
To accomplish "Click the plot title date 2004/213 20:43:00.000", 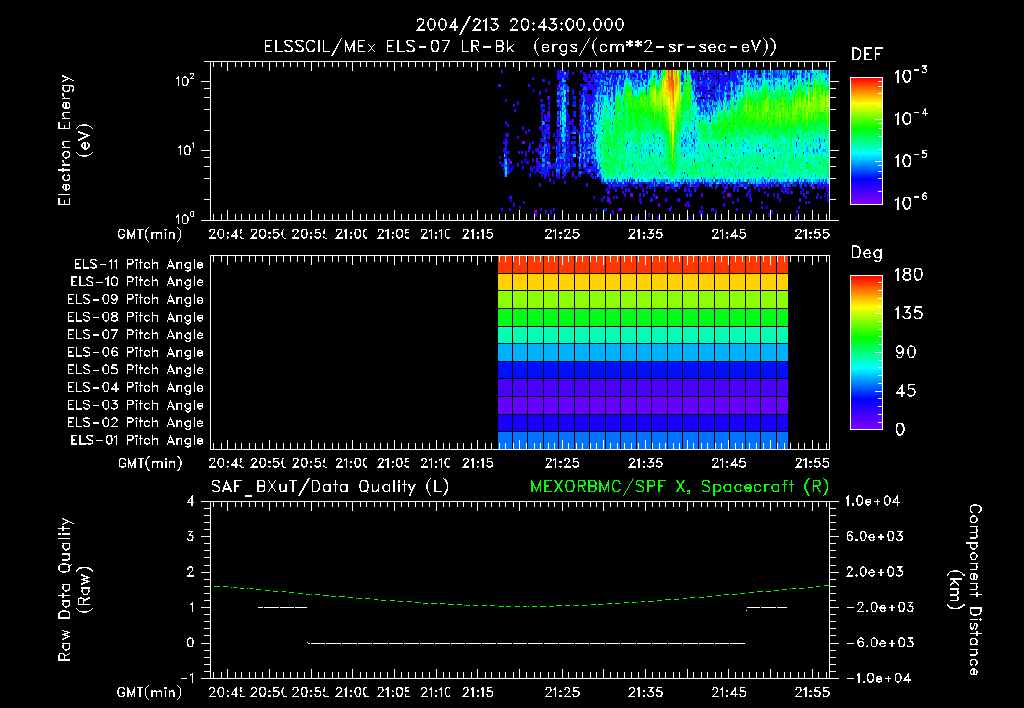I will (x=520, y=25).
